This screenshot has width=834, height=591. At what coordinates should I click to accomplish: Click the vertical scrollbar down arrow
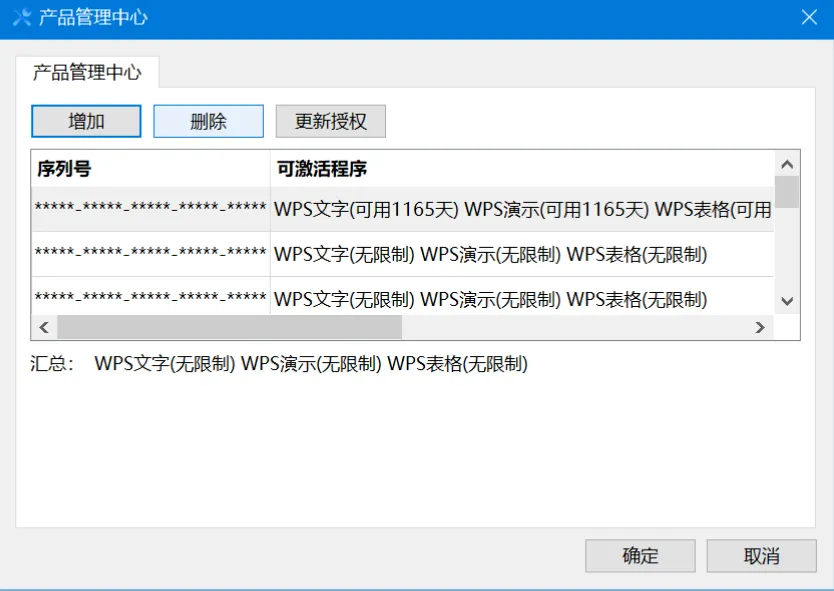click(x=787, y=301)
